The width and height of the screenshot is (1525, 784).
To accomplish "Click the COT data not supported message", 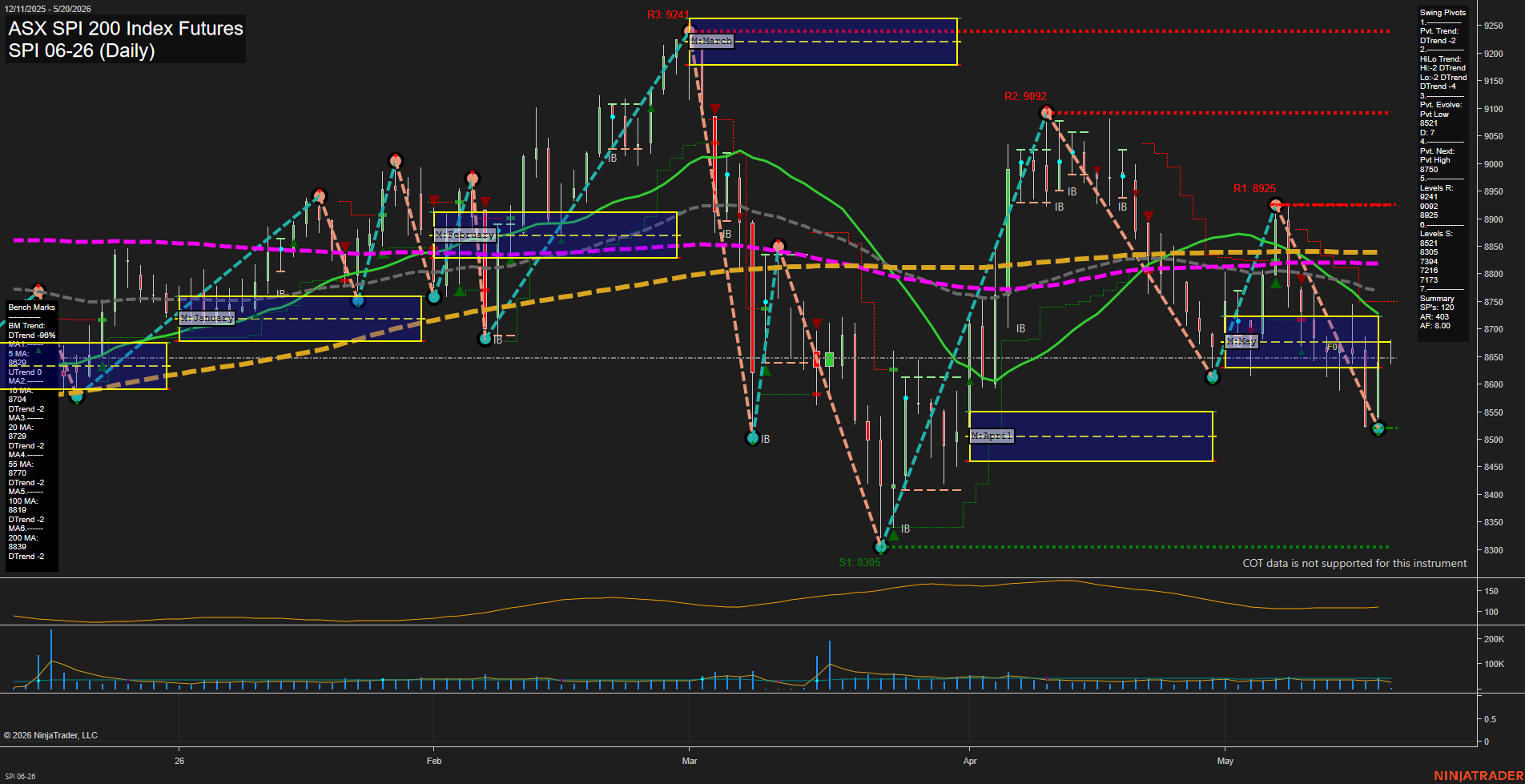I will coord(1354,564).
